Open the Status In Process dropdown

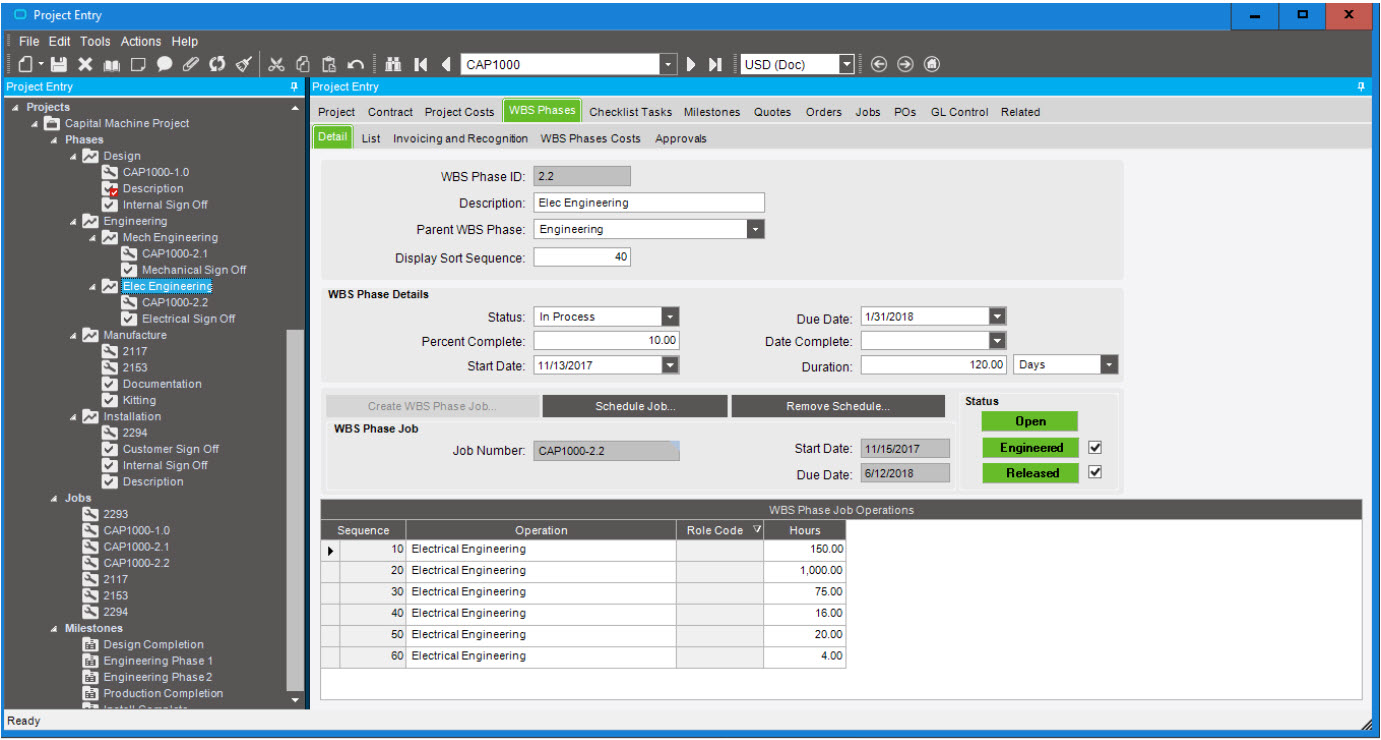[x=670, y=317]
